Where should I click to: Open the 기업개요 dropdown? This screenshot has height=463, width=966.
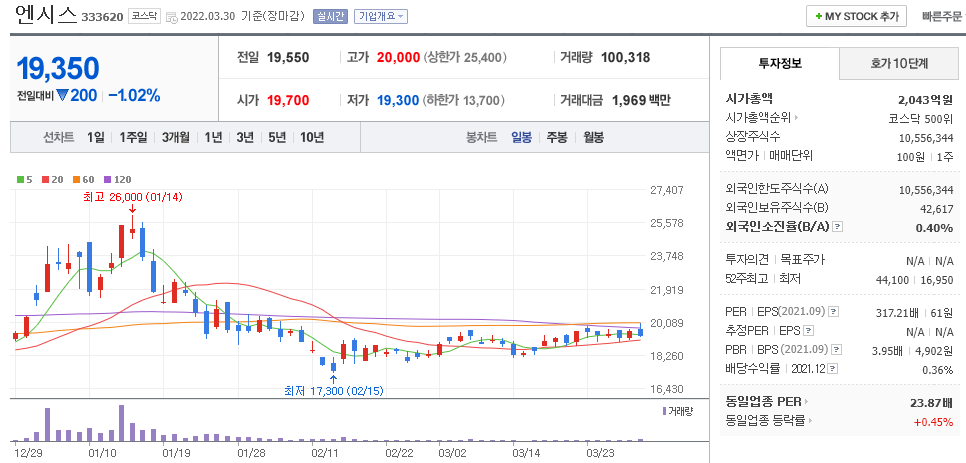click(x=381, y=17)
